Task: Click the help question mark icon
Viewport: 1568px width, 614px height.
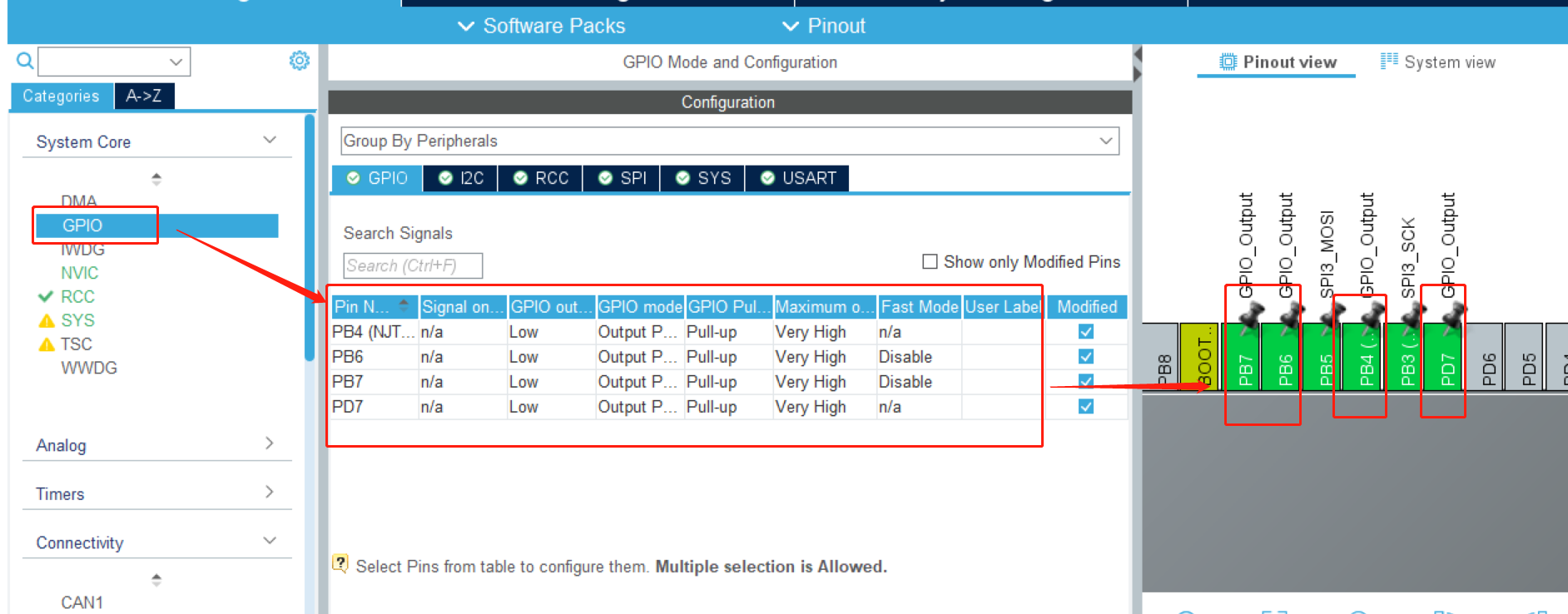Action: pos(340,563)
